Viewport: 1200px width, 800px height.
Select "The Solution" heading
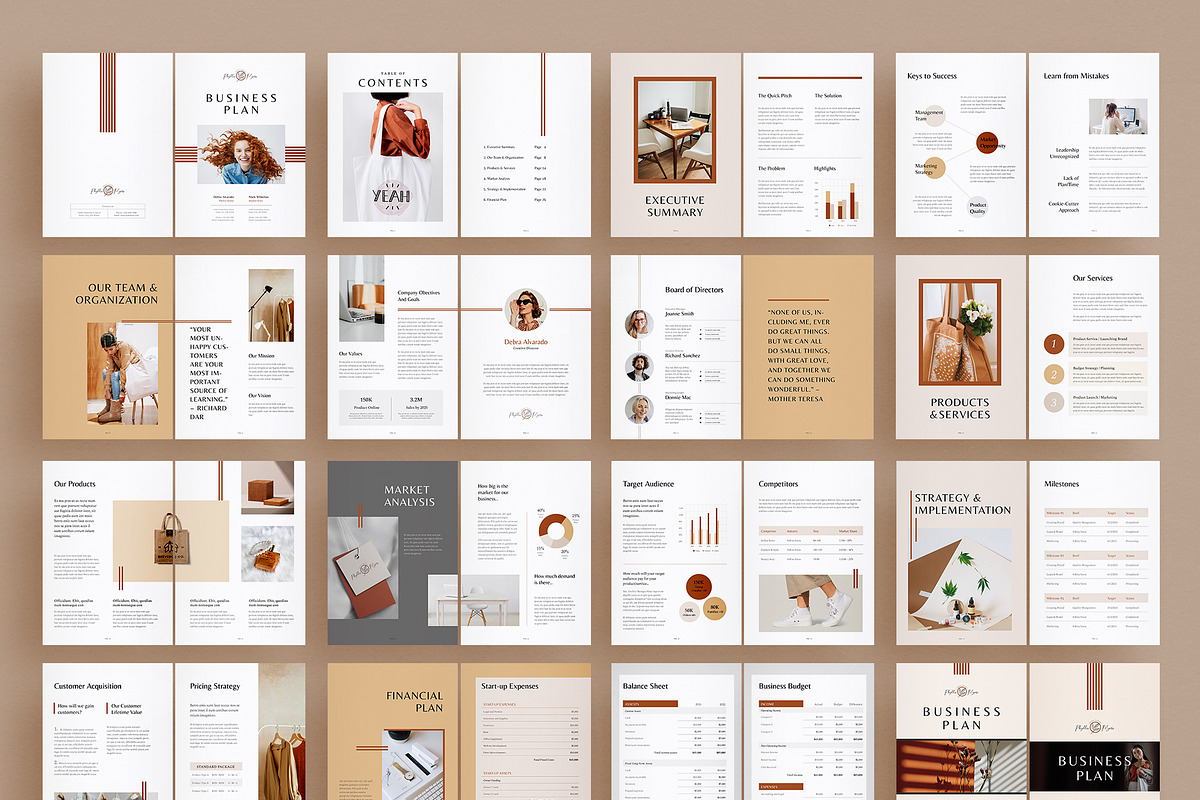pyautogui.click(x=829, y=96)
